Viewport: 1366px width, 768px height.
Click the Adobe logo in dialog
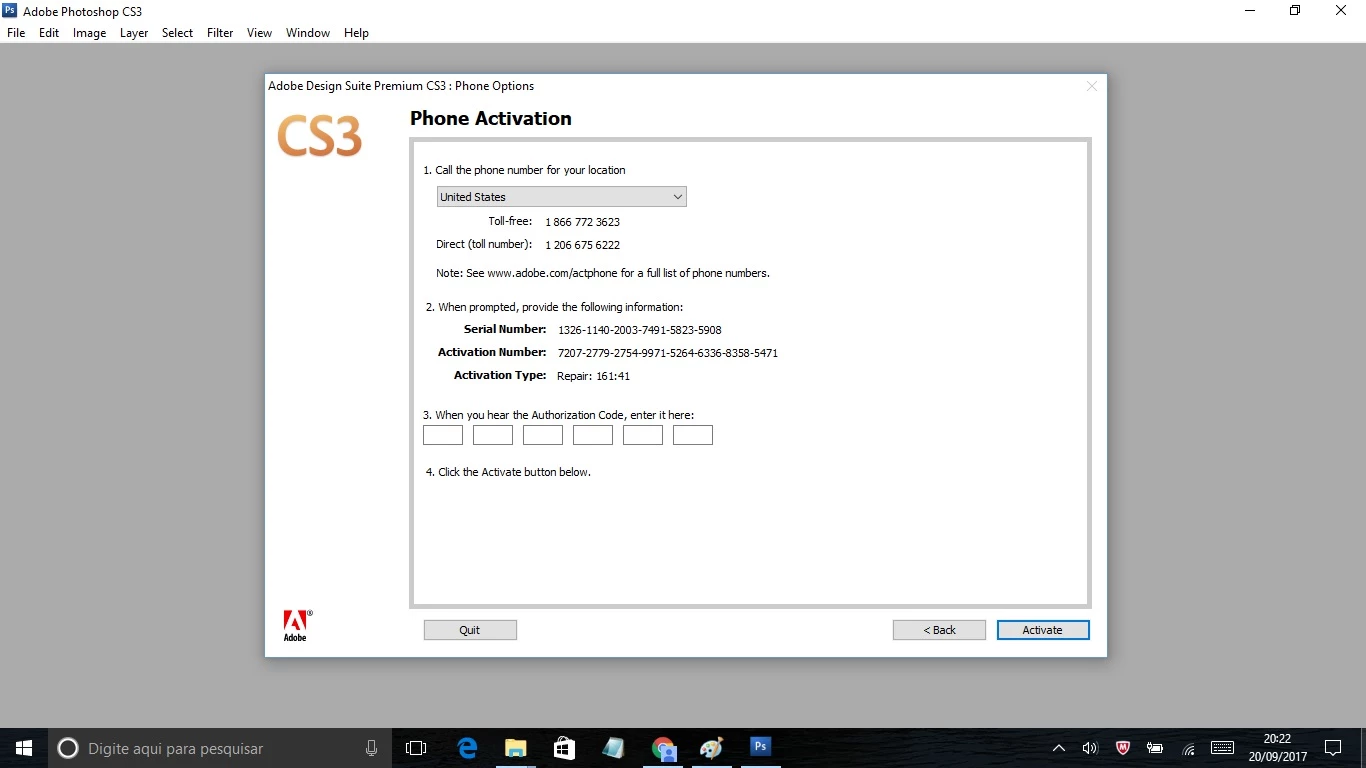coord(296,625)
